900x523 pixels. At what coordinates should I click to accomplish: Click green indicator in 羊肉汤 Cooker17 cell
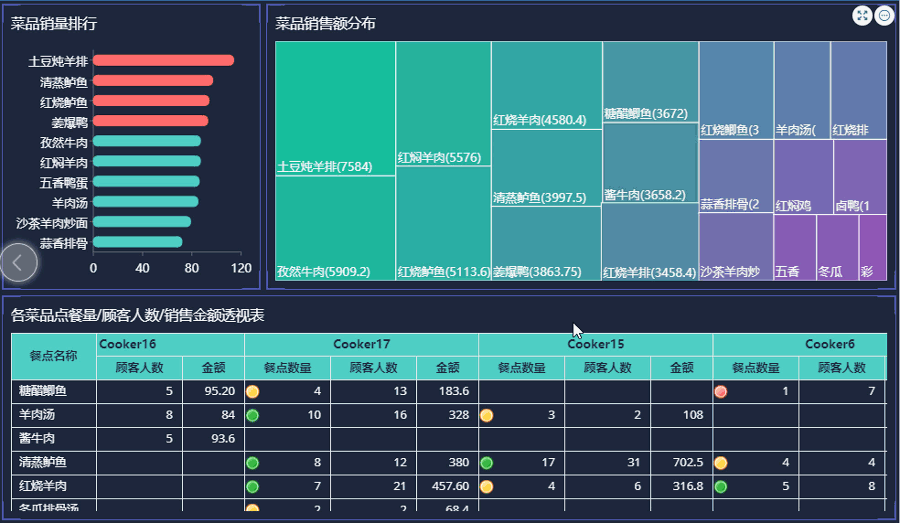(252, 415)
